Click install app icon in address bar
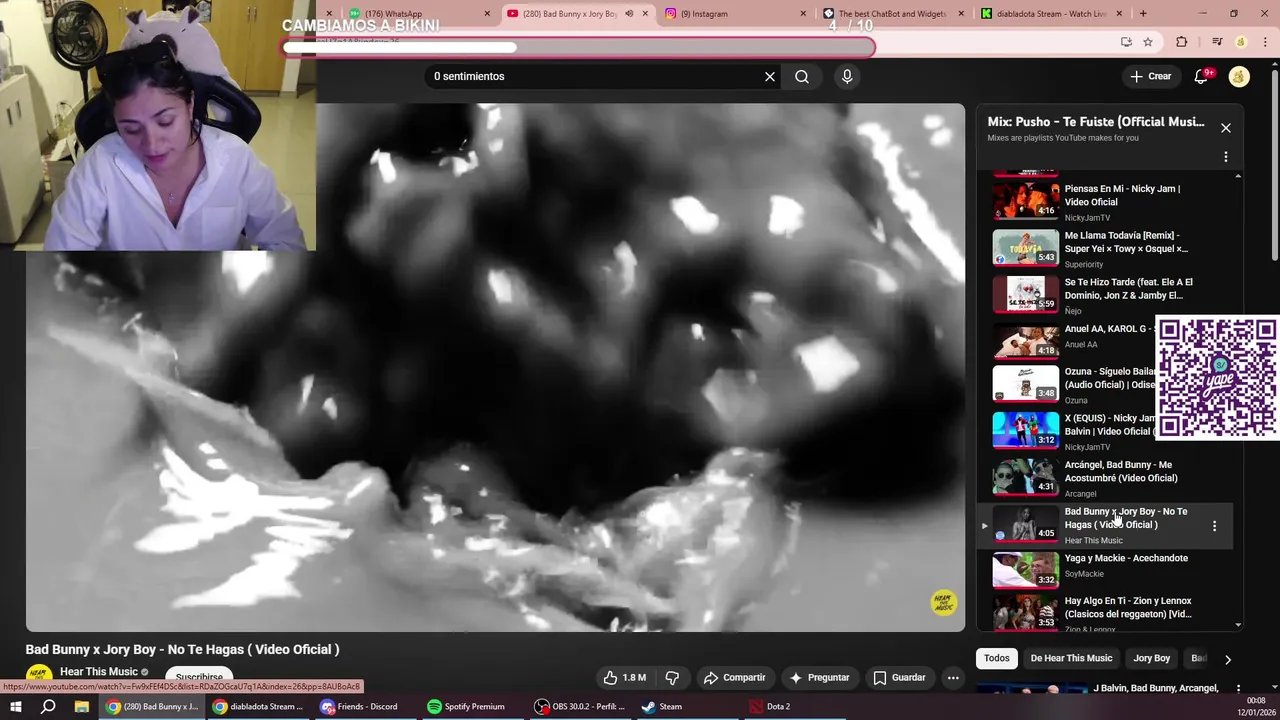This screenshot has height=720, width=1280. (1126, 42)
